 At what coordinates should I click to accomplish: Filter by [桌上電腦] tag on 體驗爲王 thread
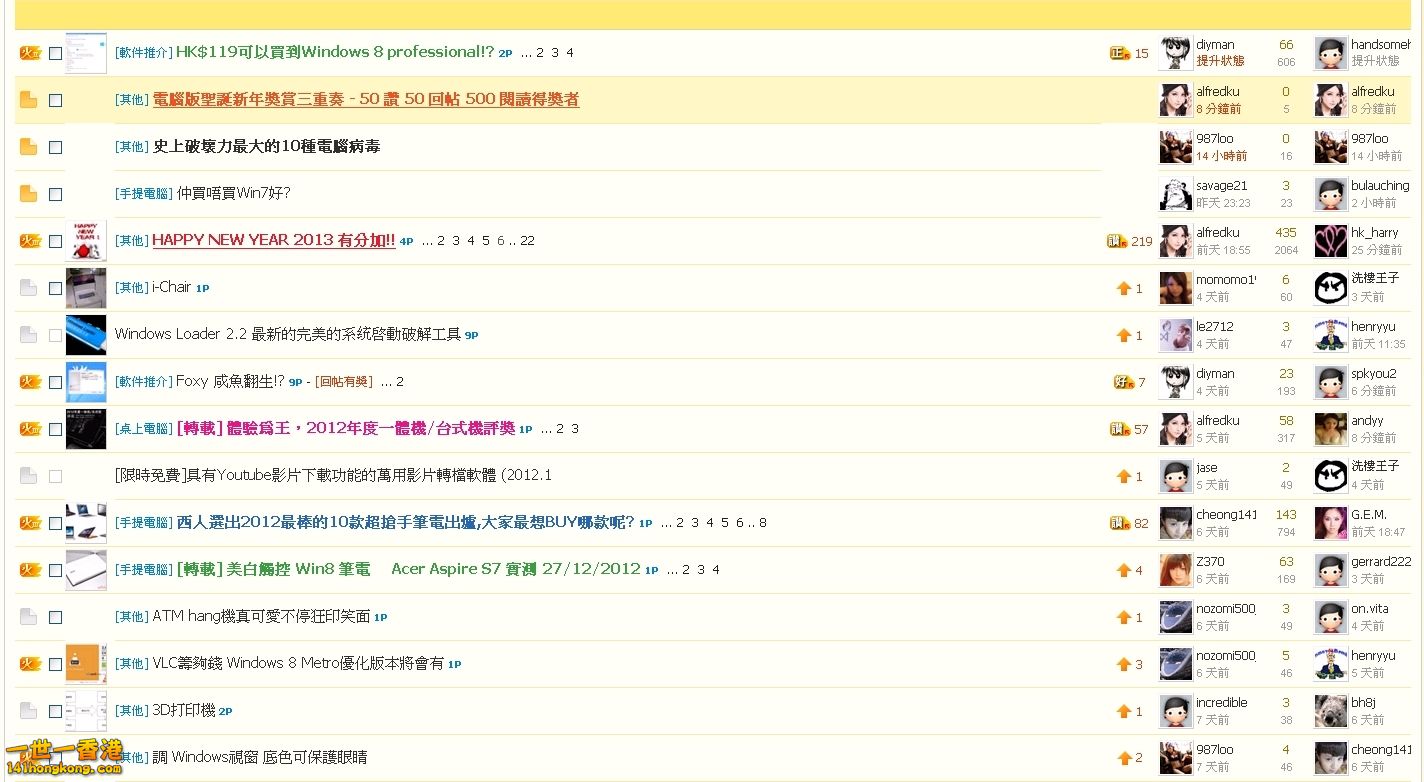(x=144, y=429)
